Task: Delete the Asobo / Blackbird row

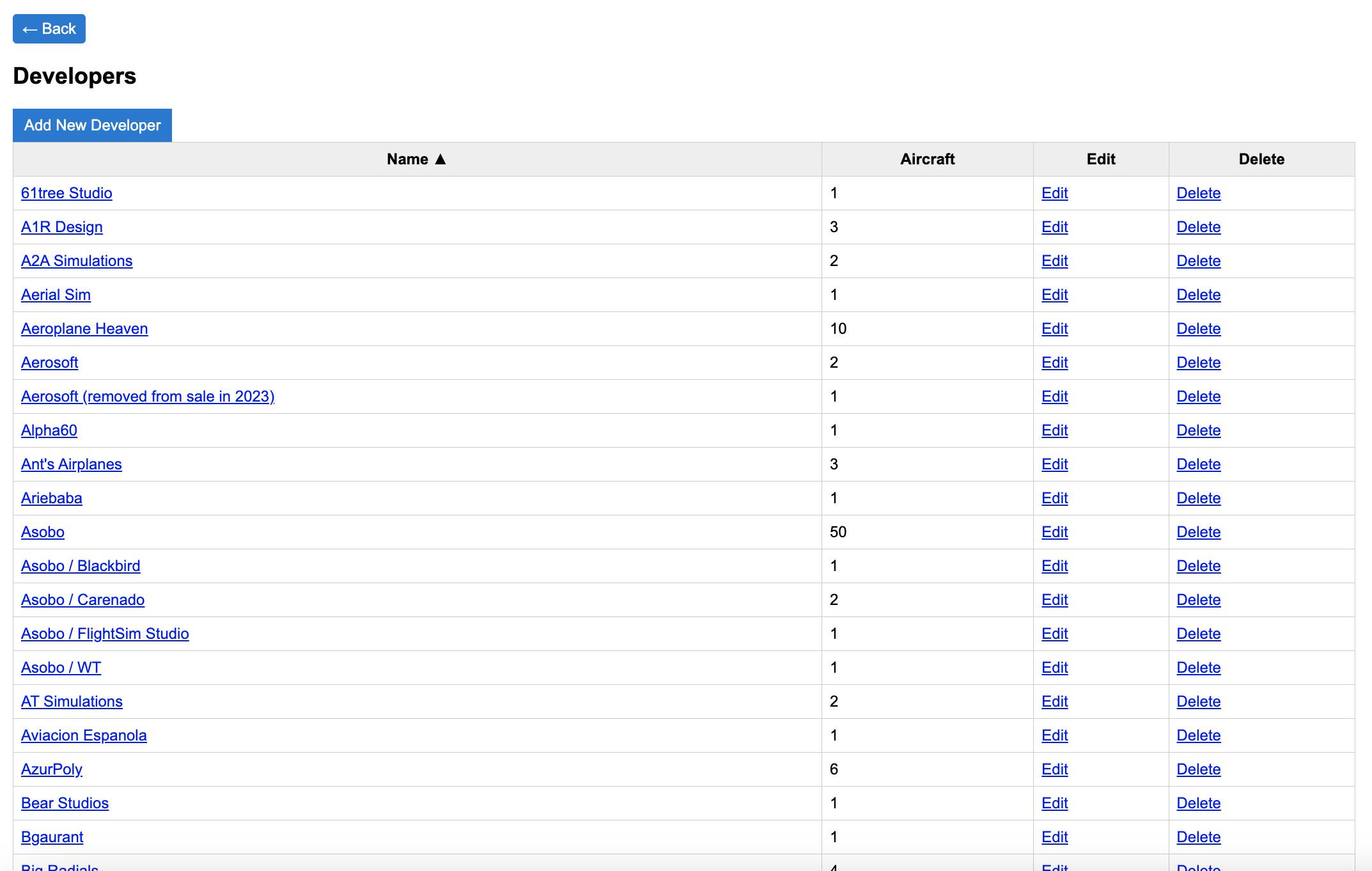Action: [1198, 566]
